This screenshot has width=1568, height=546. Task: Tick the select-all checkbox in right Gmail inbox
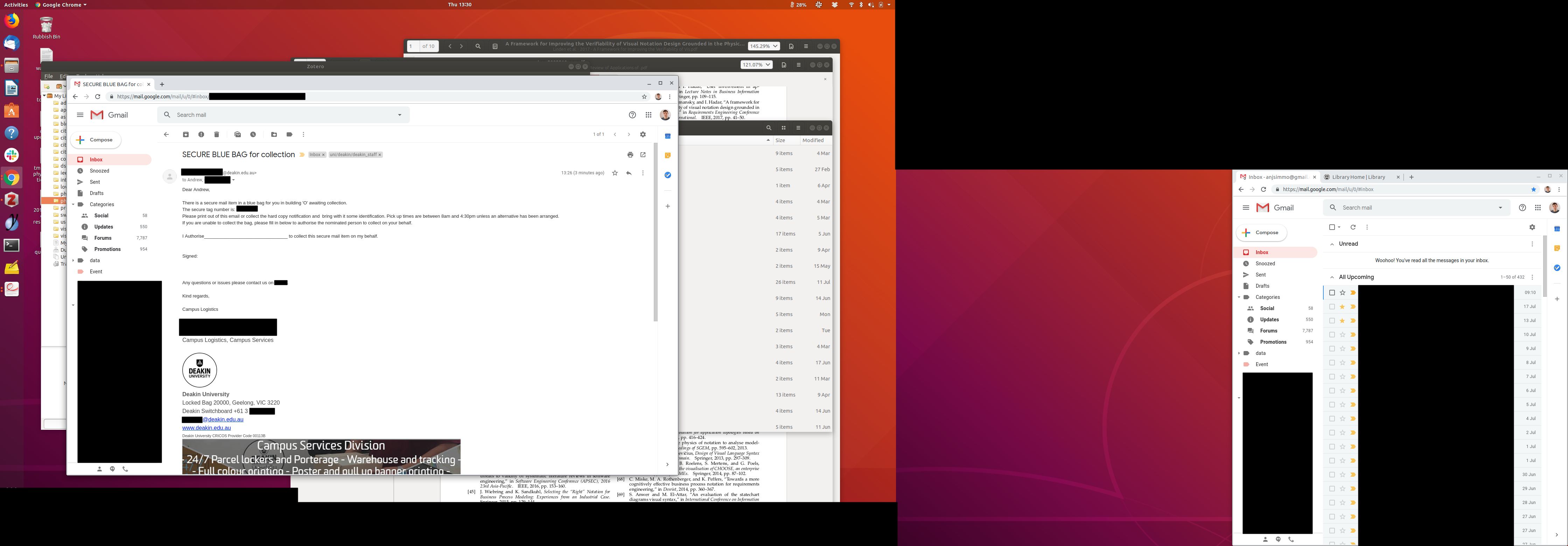coord(1332,227)
